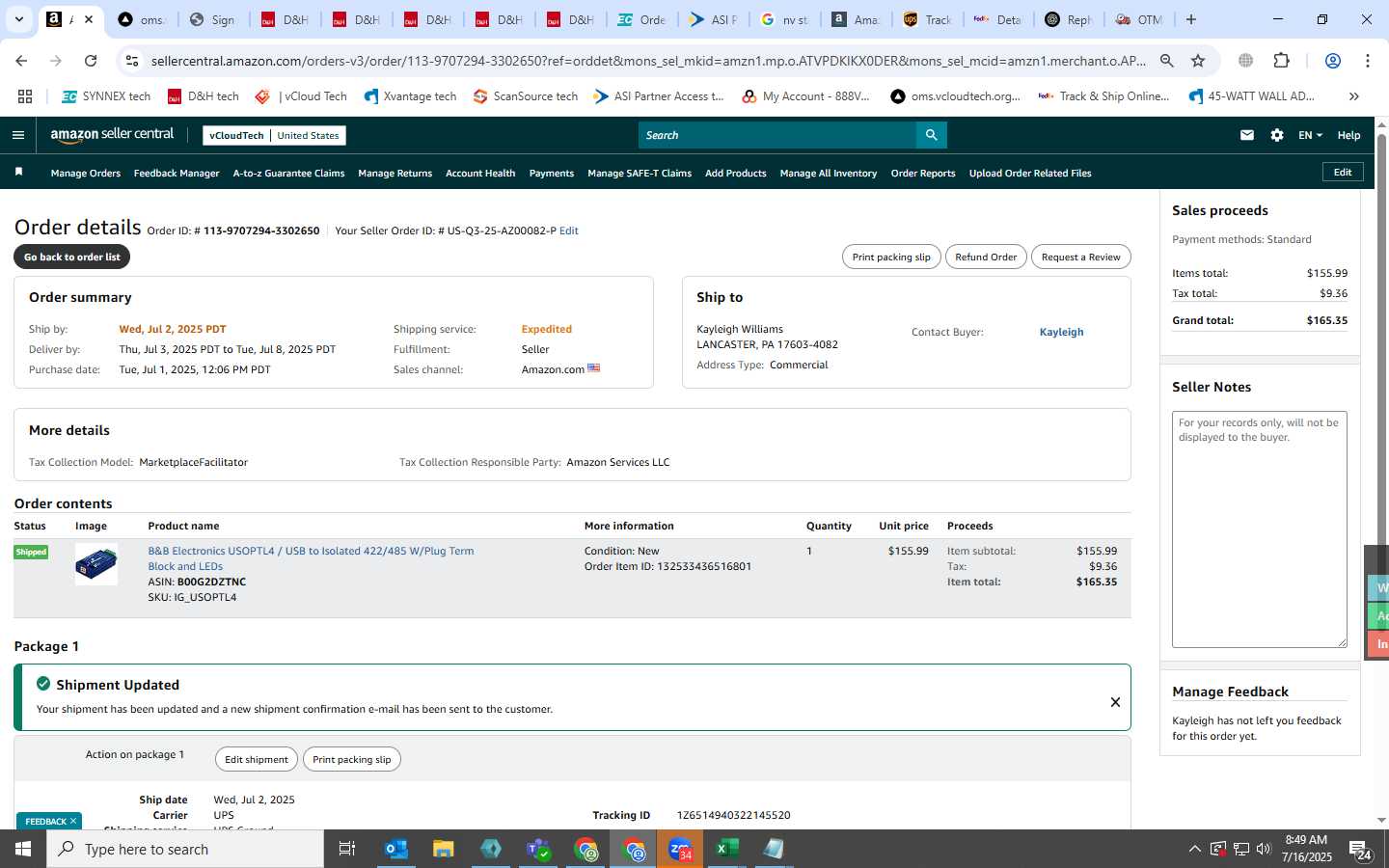Open D&H tech bookmark
The height and width of the screenshot is (868, 1389).
coord(204,96)
